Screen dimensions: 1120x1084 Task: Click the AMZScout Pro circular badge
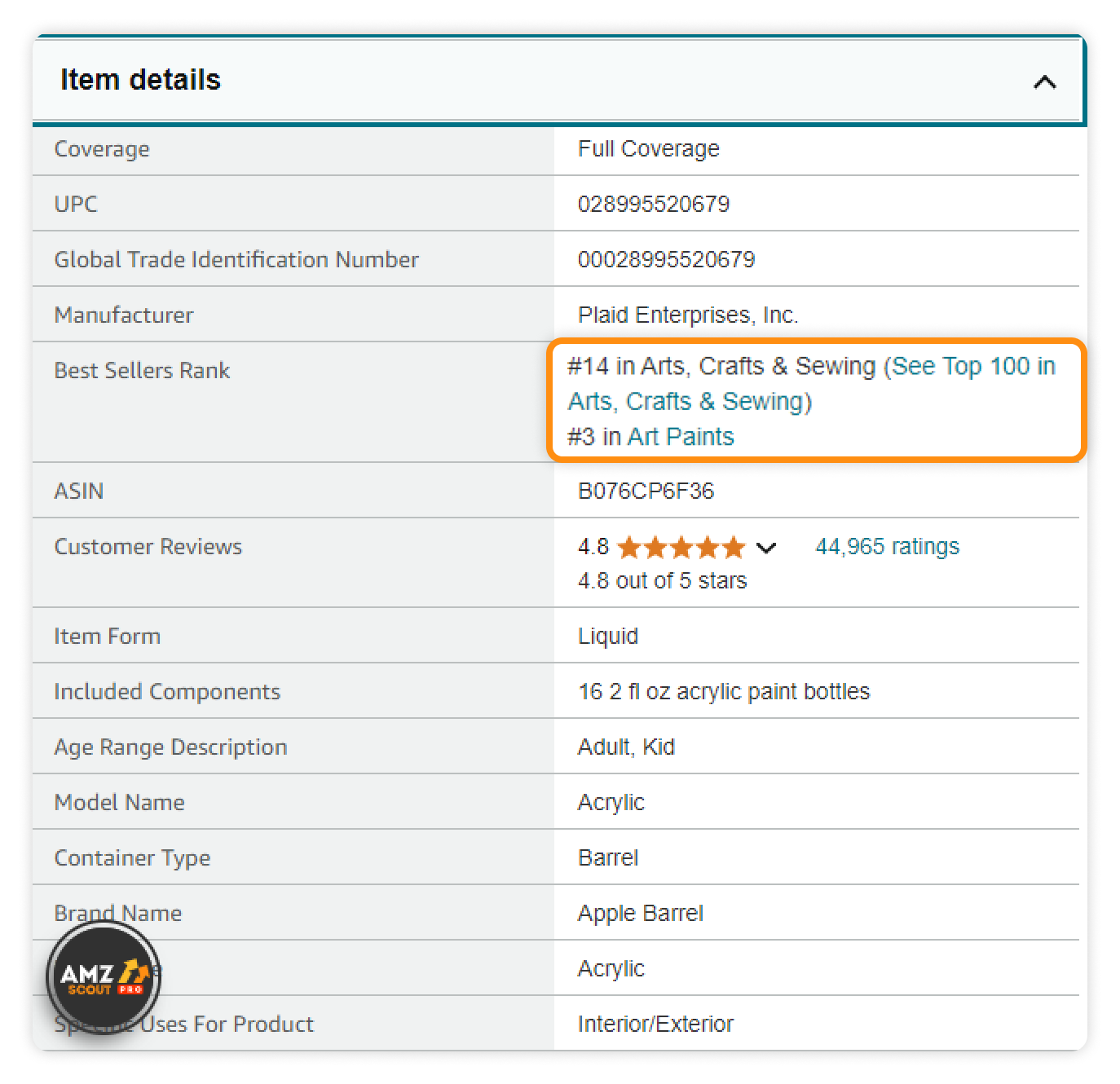[101, 977]
